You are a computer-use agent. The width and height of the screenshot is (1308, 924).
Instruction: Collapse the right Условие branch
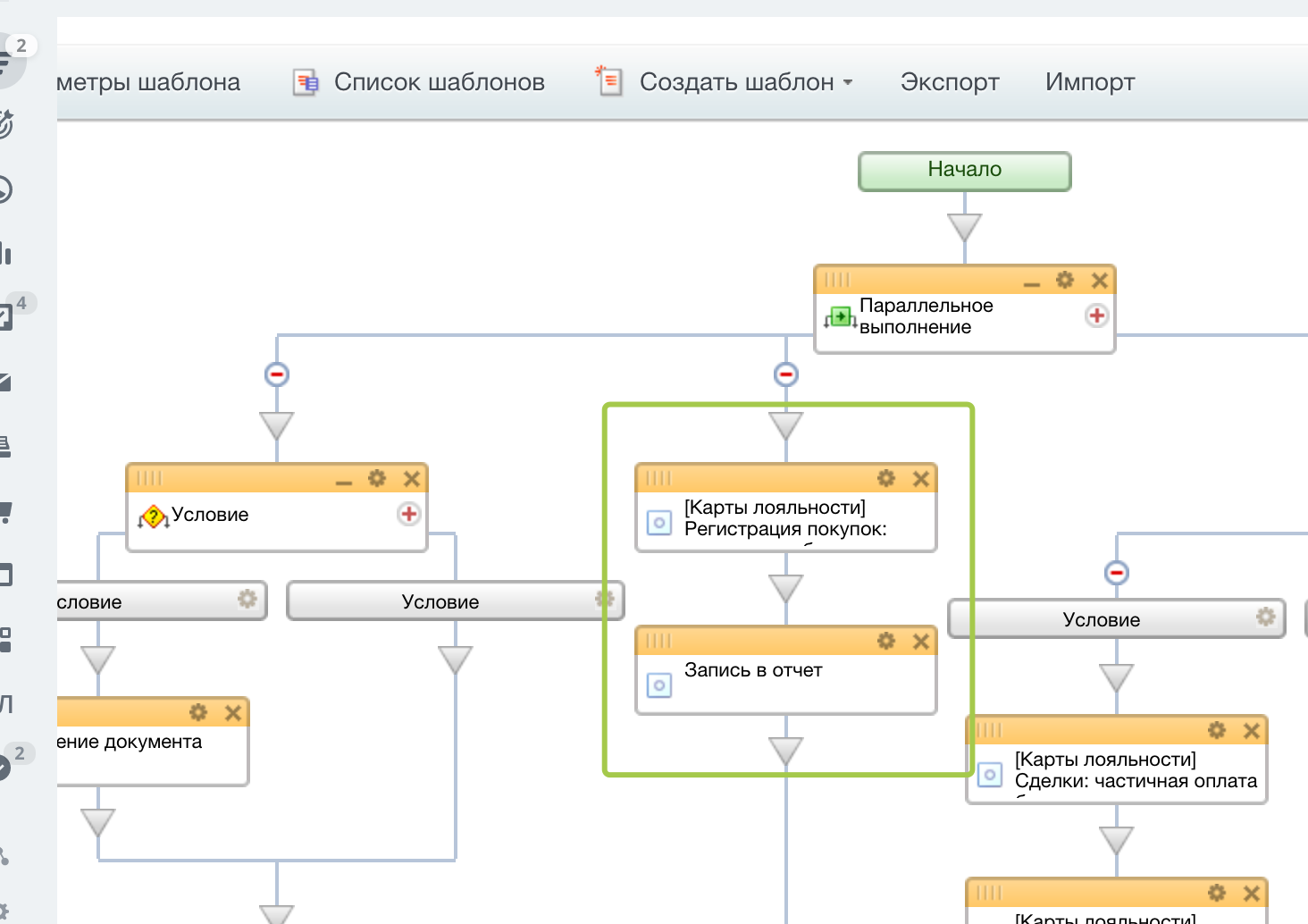coord(1117,573)
